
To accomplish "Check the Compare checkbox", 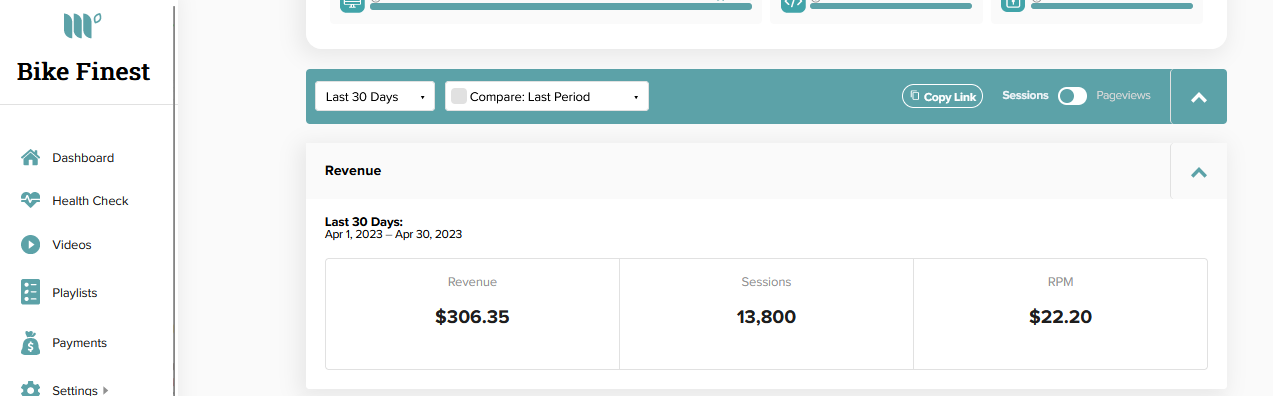I will pyautogui.click(x=459, y=96).
